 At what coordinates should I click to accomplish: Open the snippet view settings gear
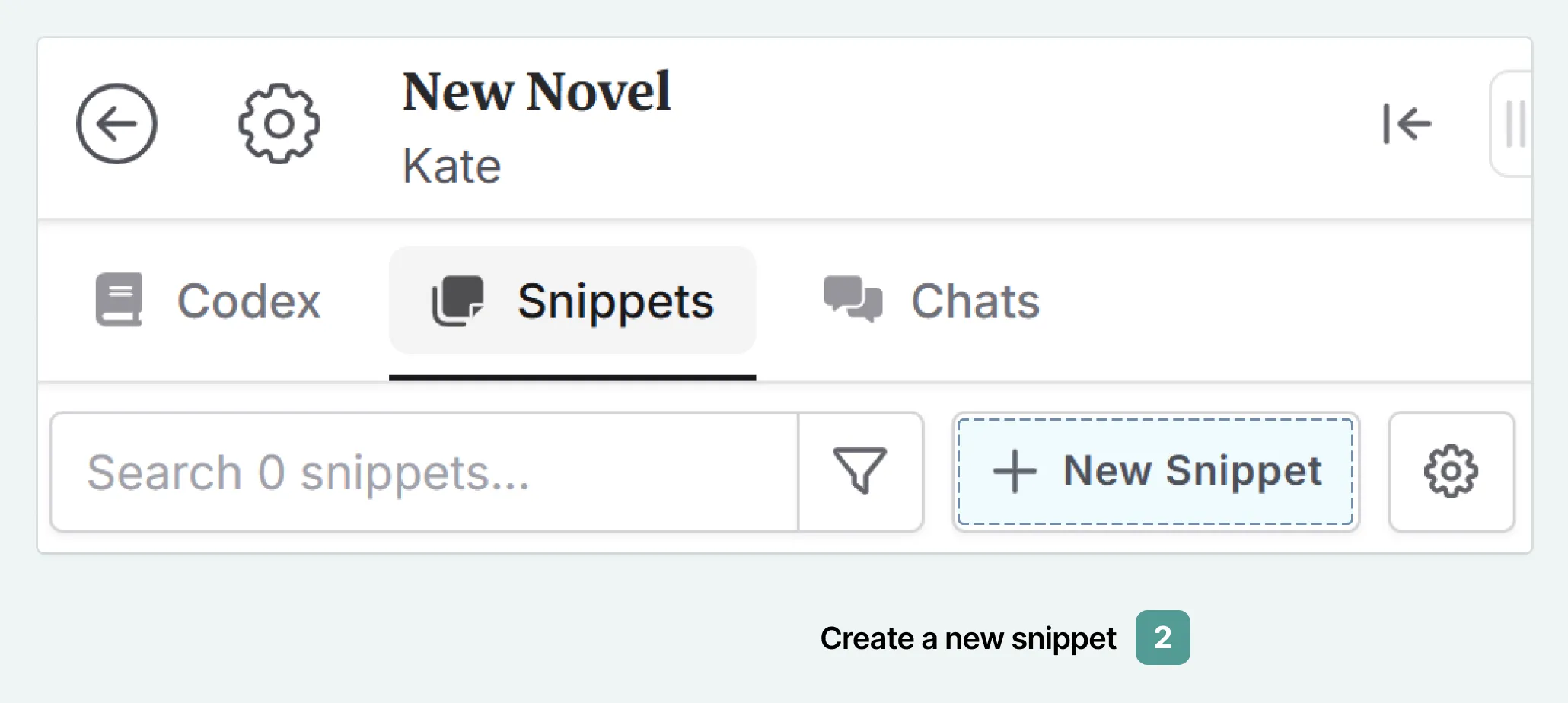click(1451, 471)
